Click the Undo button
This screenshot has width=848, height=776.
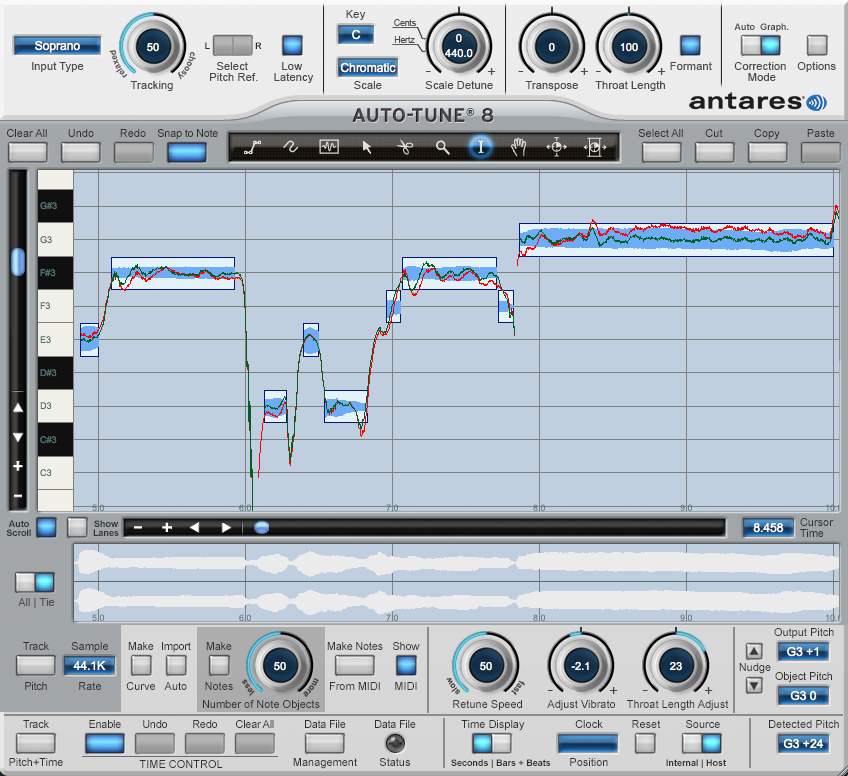pos(80,151)
